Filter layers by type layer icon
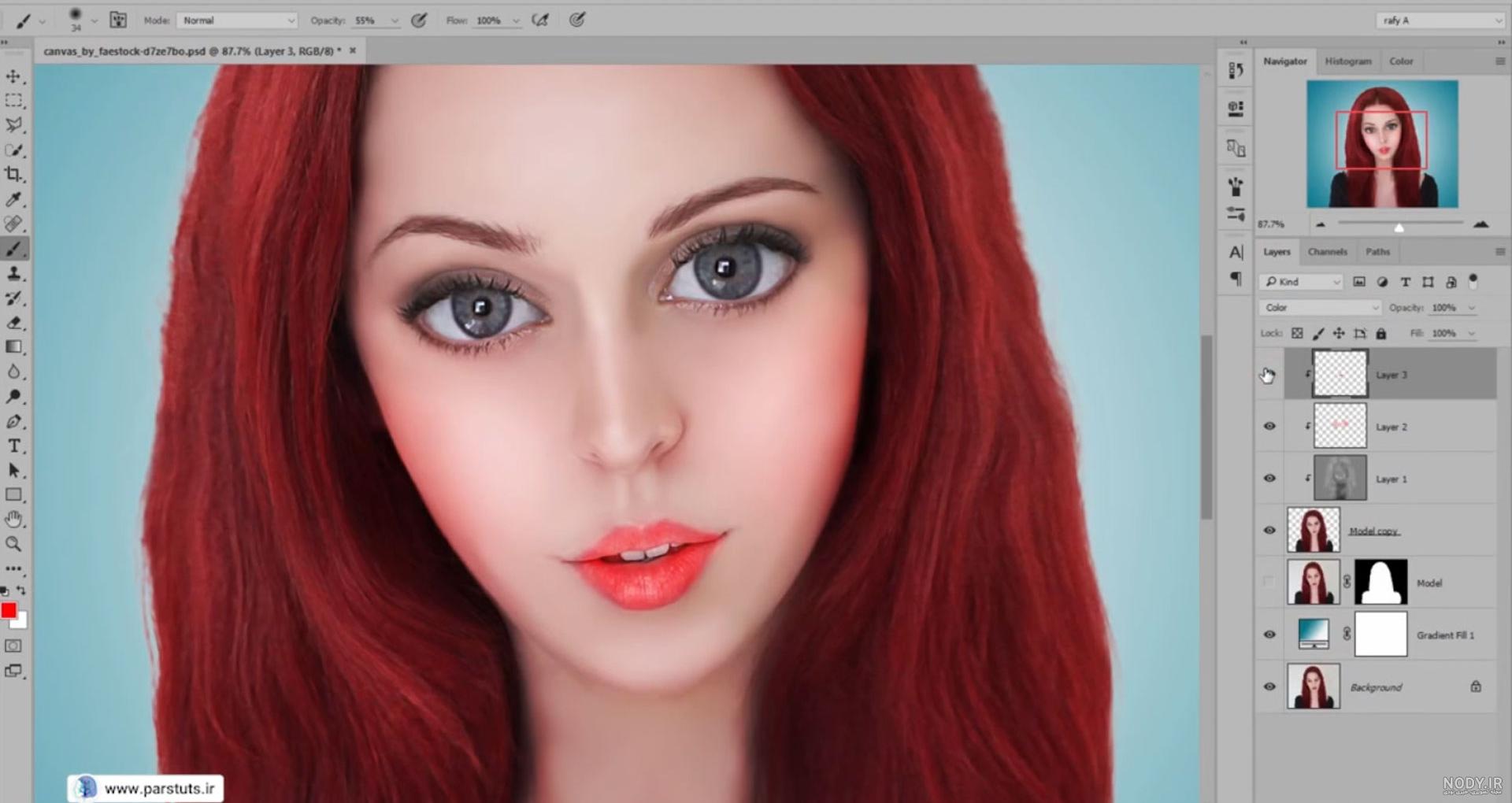This screenshot has height=803, width=1512. click(1405, 282)
